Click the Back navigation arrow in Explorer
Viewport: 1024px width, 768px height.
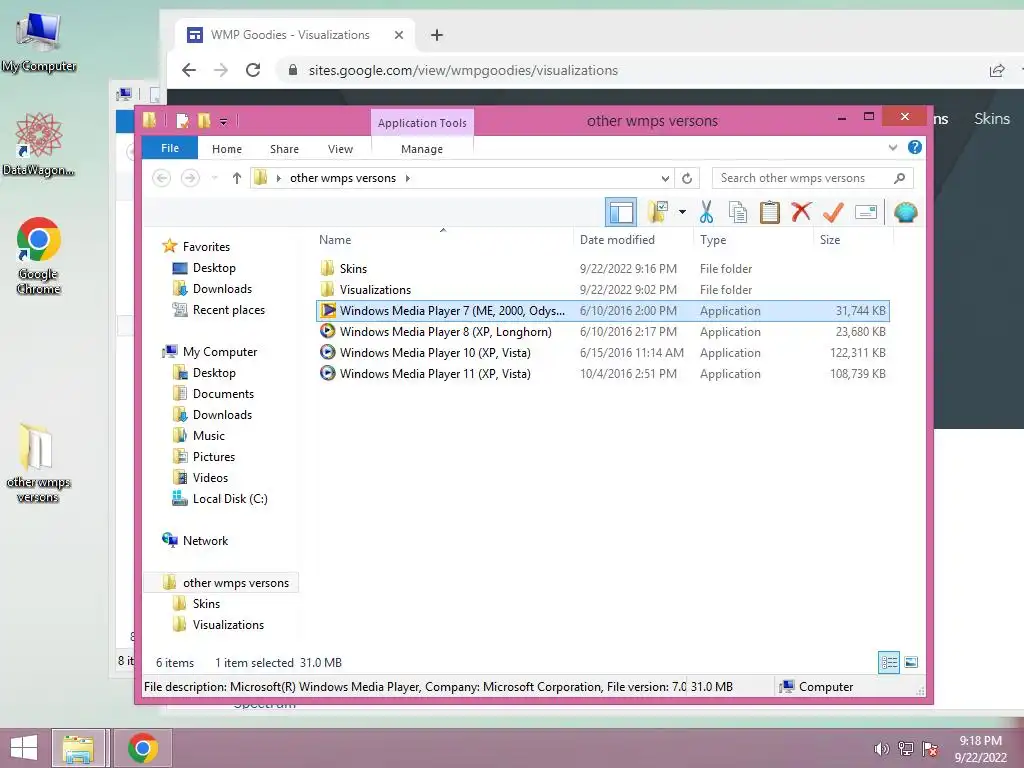161,178
